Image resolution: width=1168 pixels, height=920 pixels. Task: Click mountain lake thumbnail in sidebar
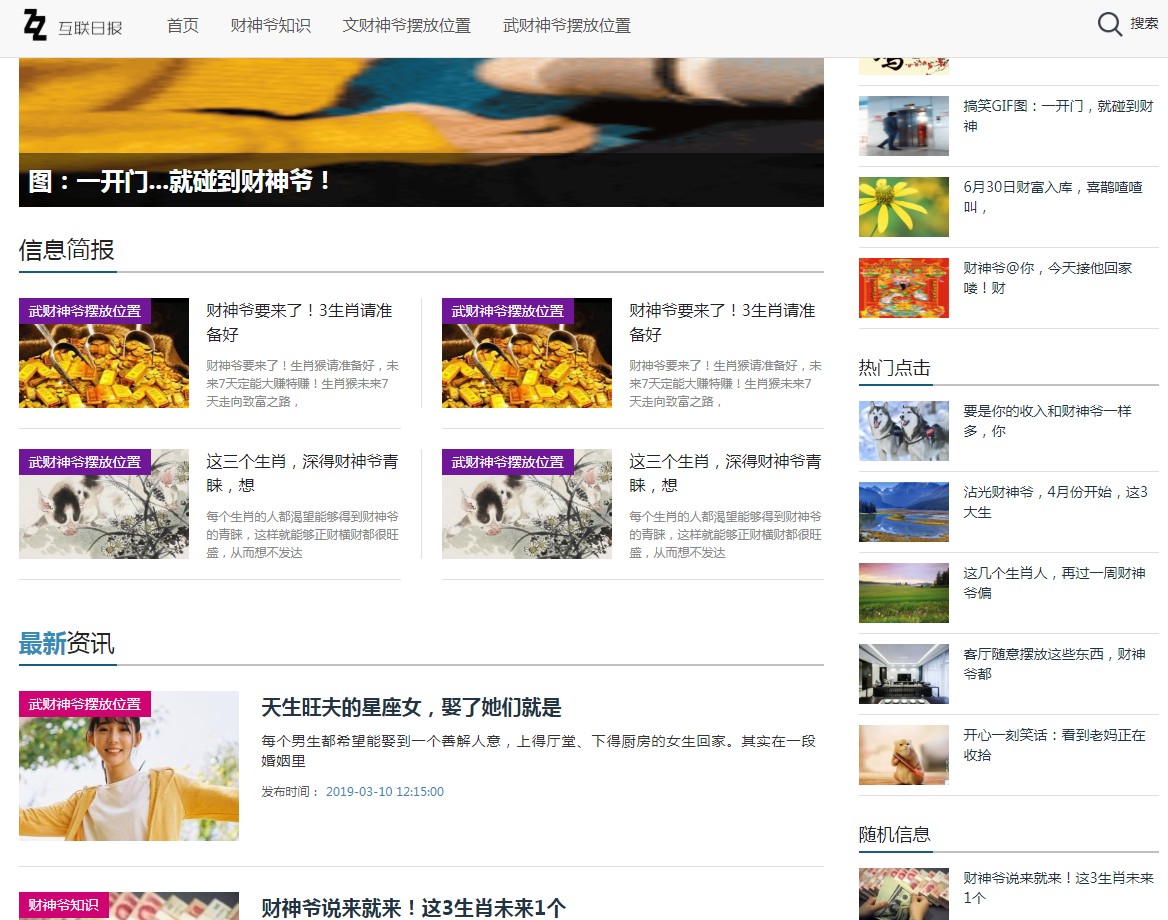(904, 512)
